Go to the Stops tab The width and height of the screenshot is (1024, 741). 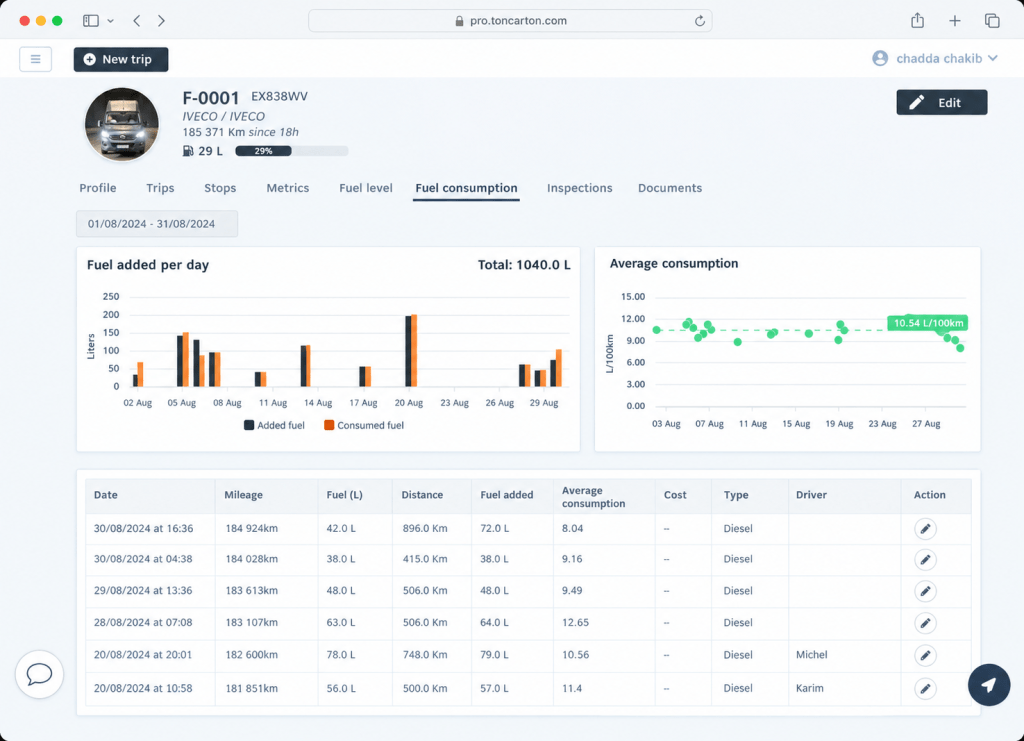tap(220, 188)
